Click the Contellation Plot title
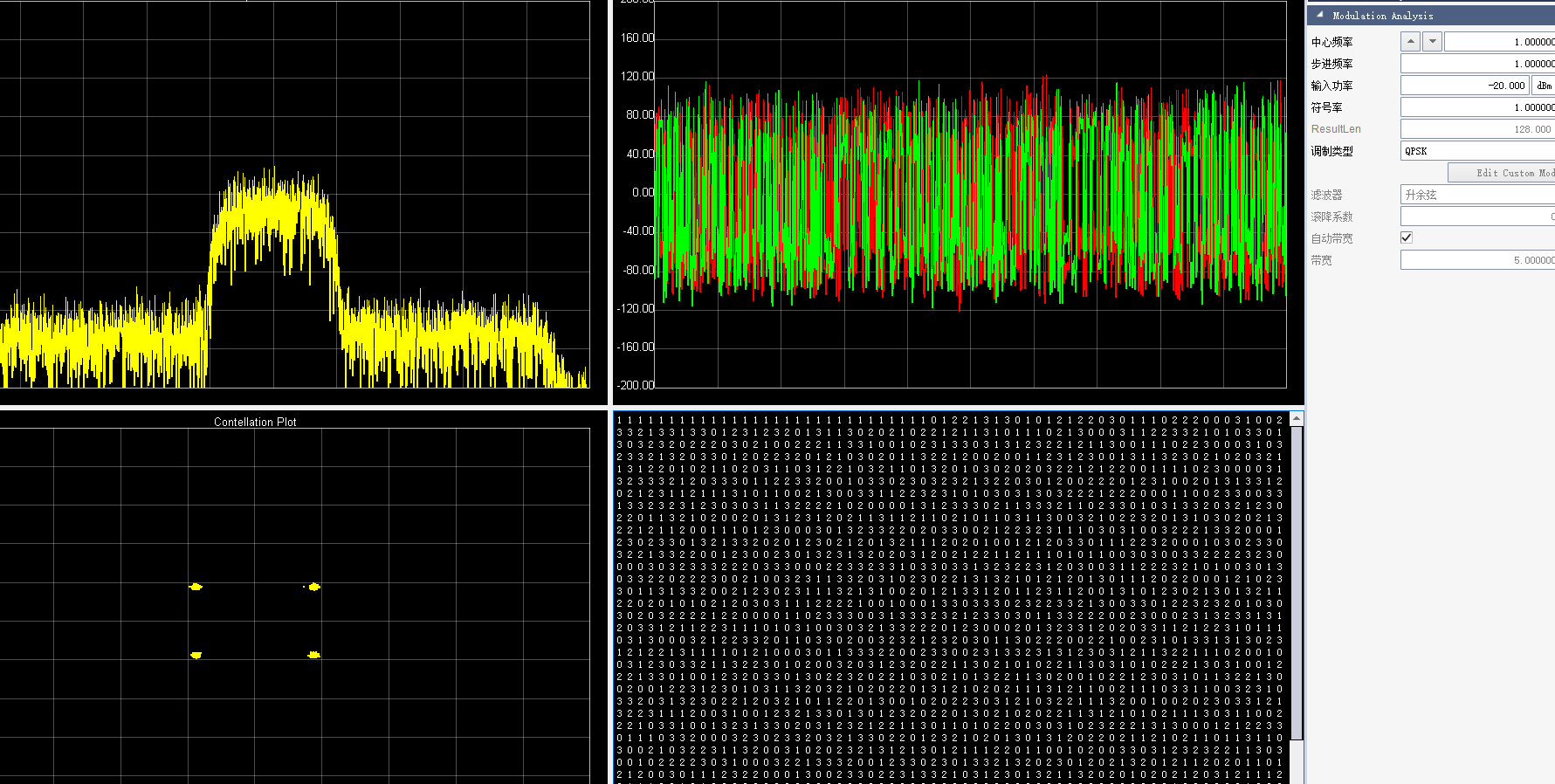This screenshot has width=1555, height=784. 255,422
